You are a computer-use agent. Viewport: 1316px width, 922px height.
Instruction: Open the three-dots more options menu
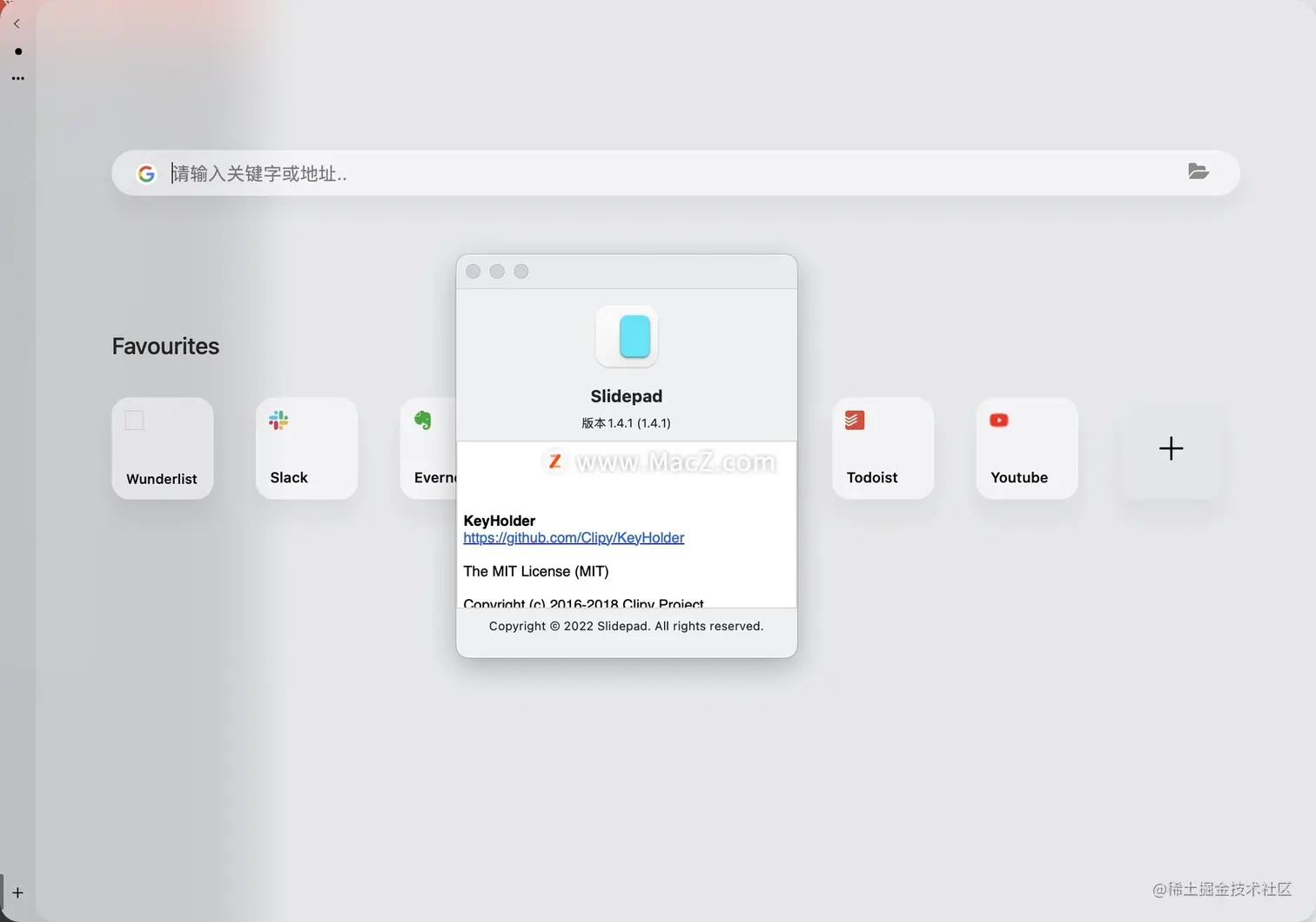pyautogui.click(x=17, y=77)
